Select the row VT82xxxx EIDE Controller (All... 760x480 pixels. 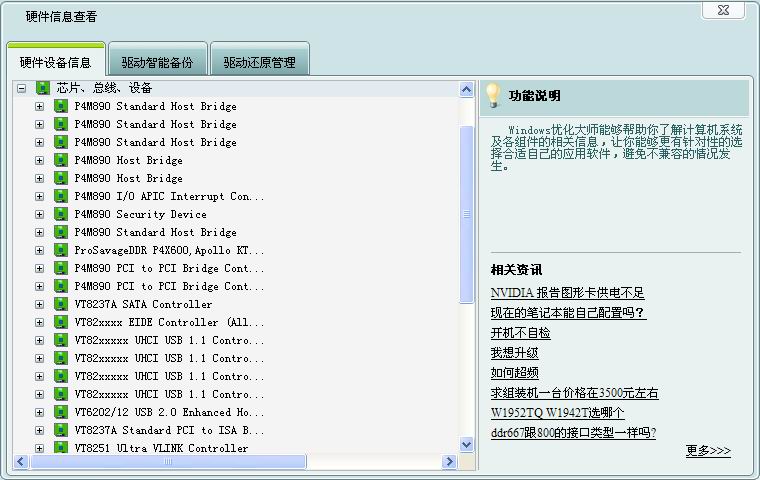pos(169,322)
